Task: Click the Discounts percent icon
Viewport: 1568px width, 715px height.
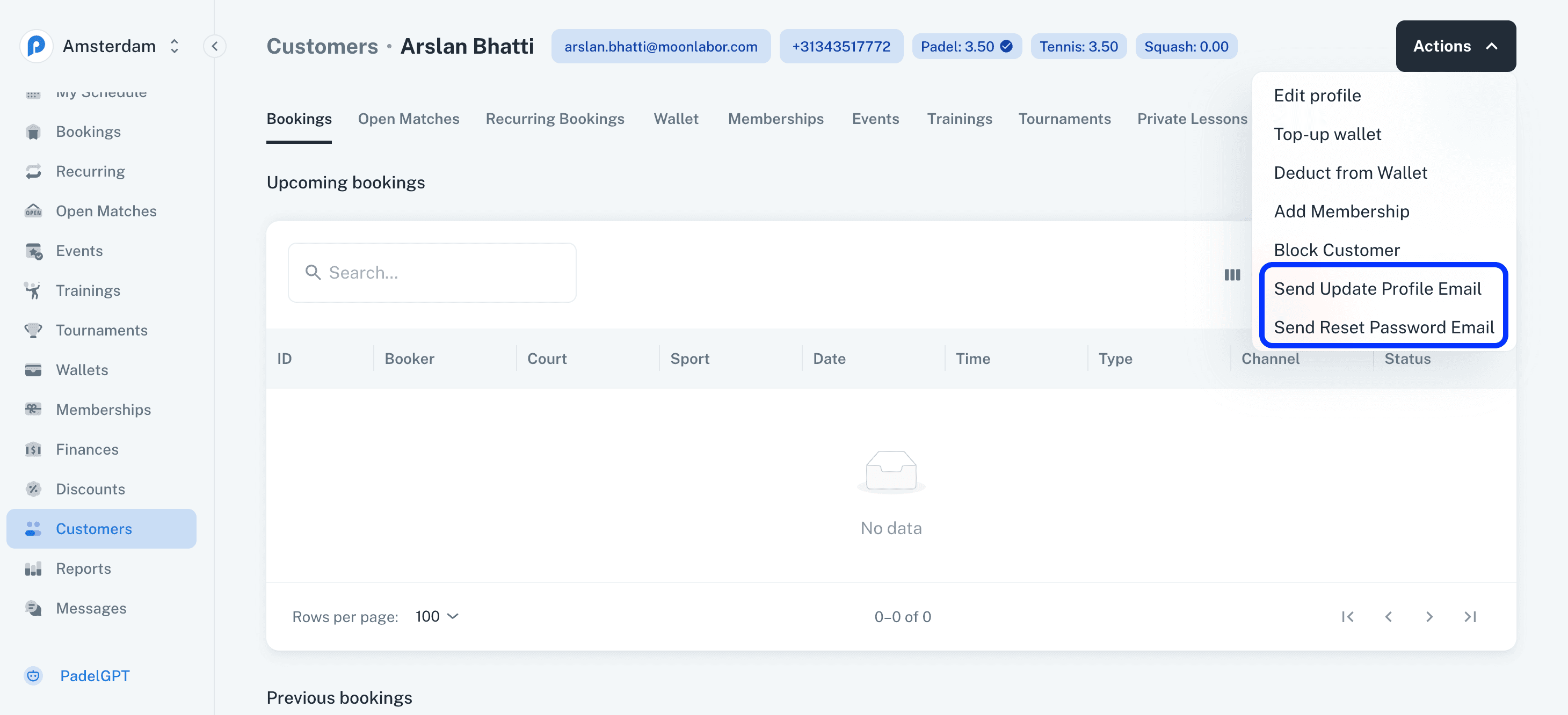Action: coord(33,488)
